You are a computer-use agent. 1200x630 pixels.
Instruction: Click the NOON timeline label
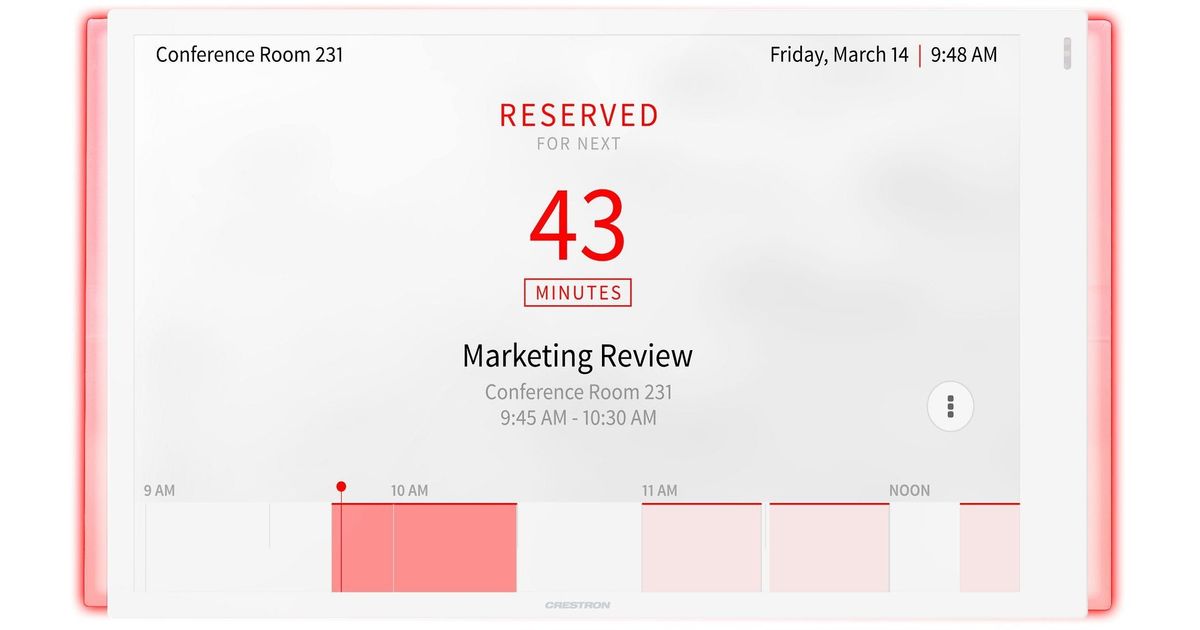point(909,491)
